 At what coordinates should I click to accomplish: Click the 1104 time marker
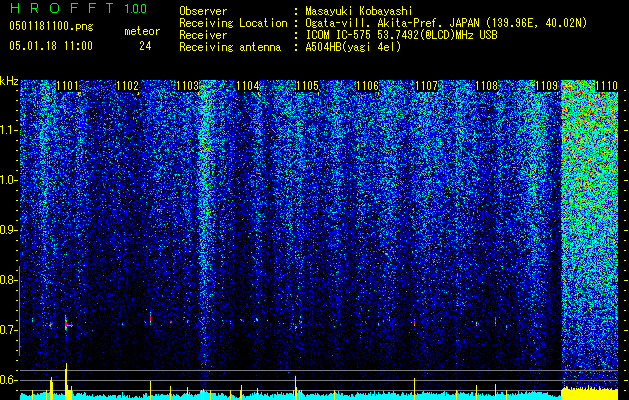pos(248,86)
